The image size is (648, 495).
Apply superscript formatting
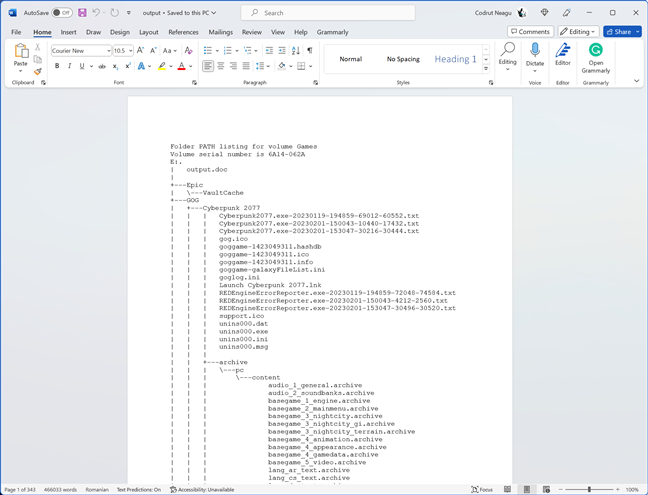[128, 66]
